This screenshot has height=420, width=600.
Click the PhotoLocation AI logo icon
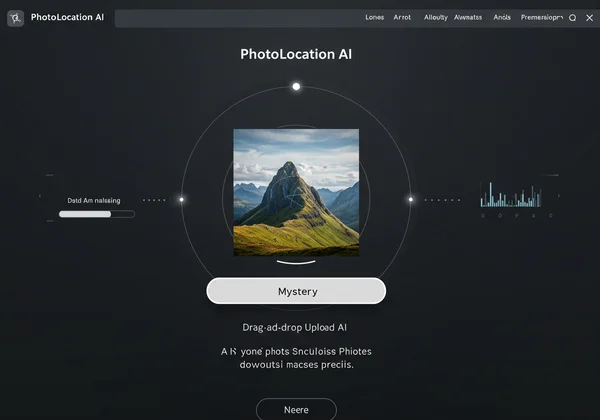coord(15,18)
